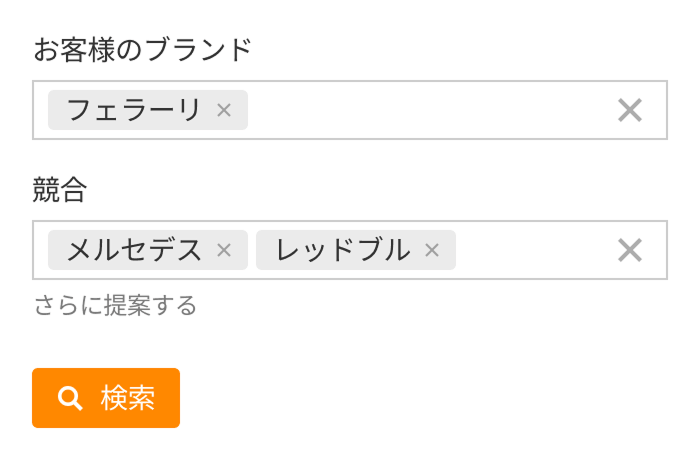
Task: Focus the 競合 input field
Action: 530,250
